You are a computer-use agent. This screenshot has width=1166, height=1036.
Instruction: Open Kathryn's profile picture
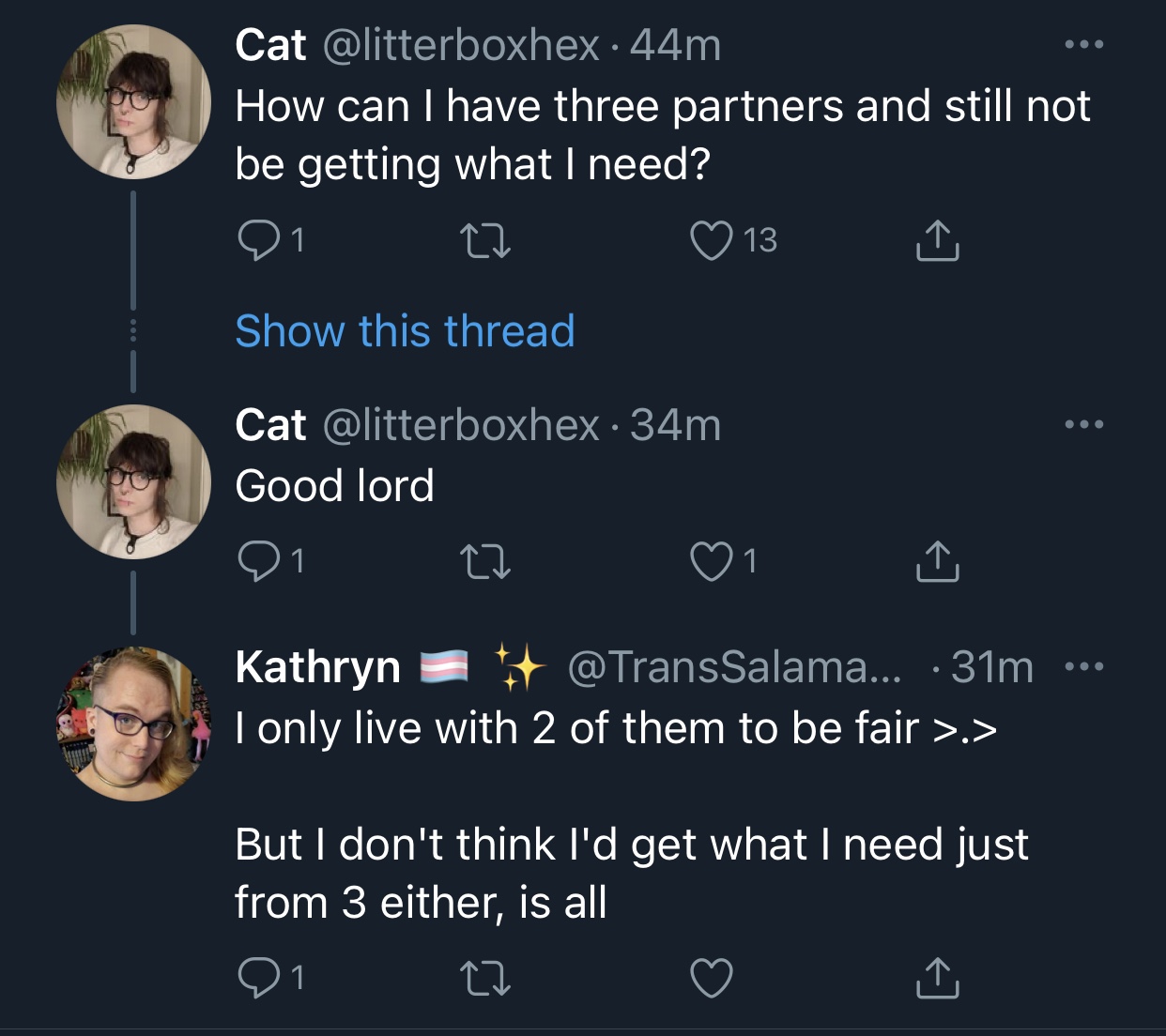(133, 724)
